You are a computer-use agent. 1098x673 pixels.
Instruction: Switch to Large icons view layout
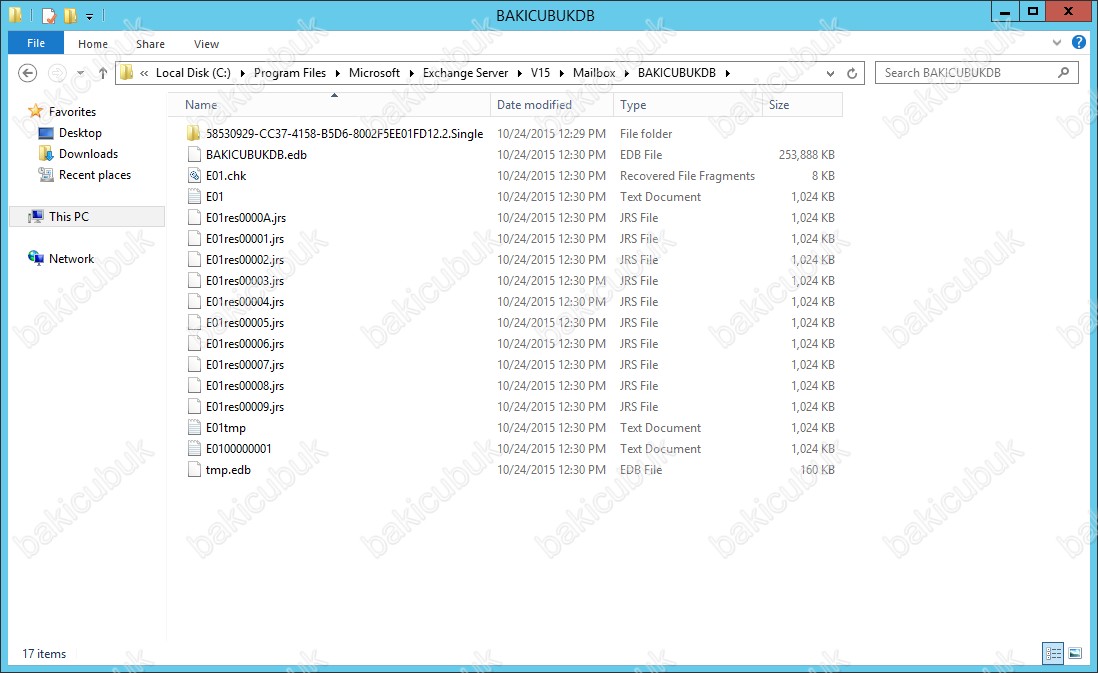1075,653
